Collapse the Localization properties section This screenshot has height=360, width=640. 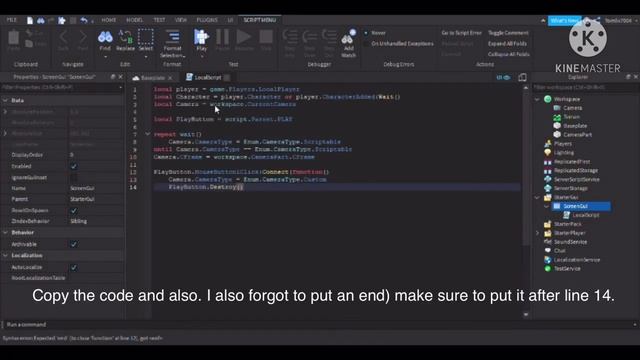pyautogui.click(x=5, y=255)
